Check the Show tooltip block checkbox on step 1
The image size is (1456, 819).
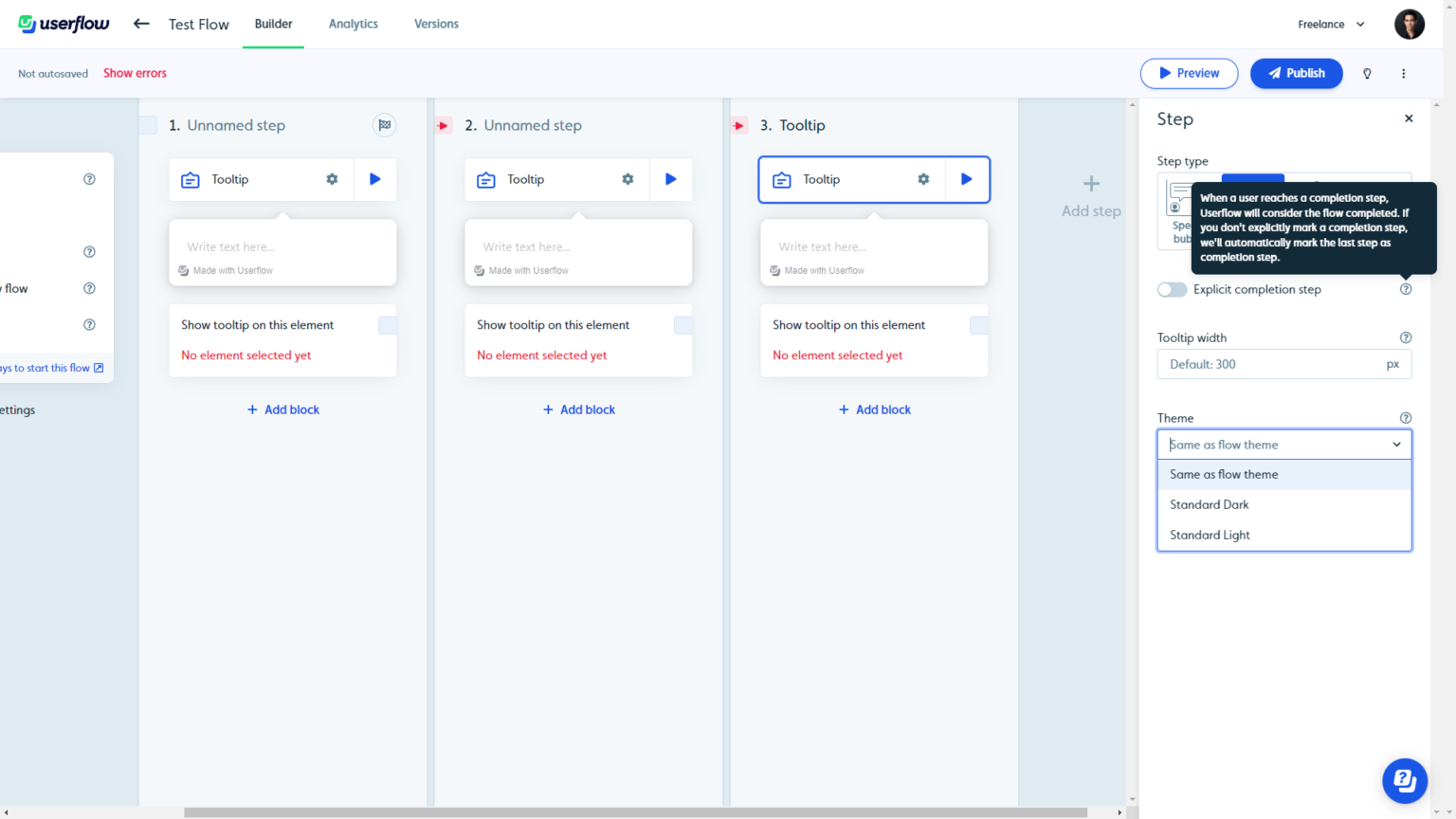click(x=387, y=324)
